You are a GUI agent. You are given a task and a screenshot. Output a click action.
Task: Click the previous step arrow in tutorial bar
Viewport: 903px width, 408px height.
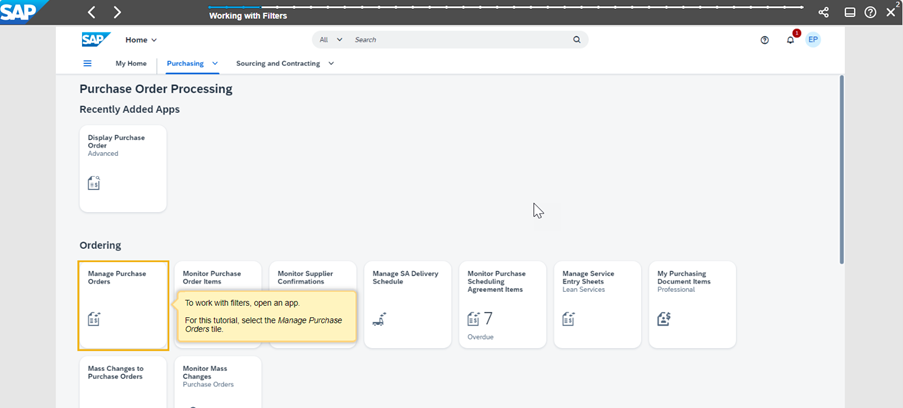[92, 12]
